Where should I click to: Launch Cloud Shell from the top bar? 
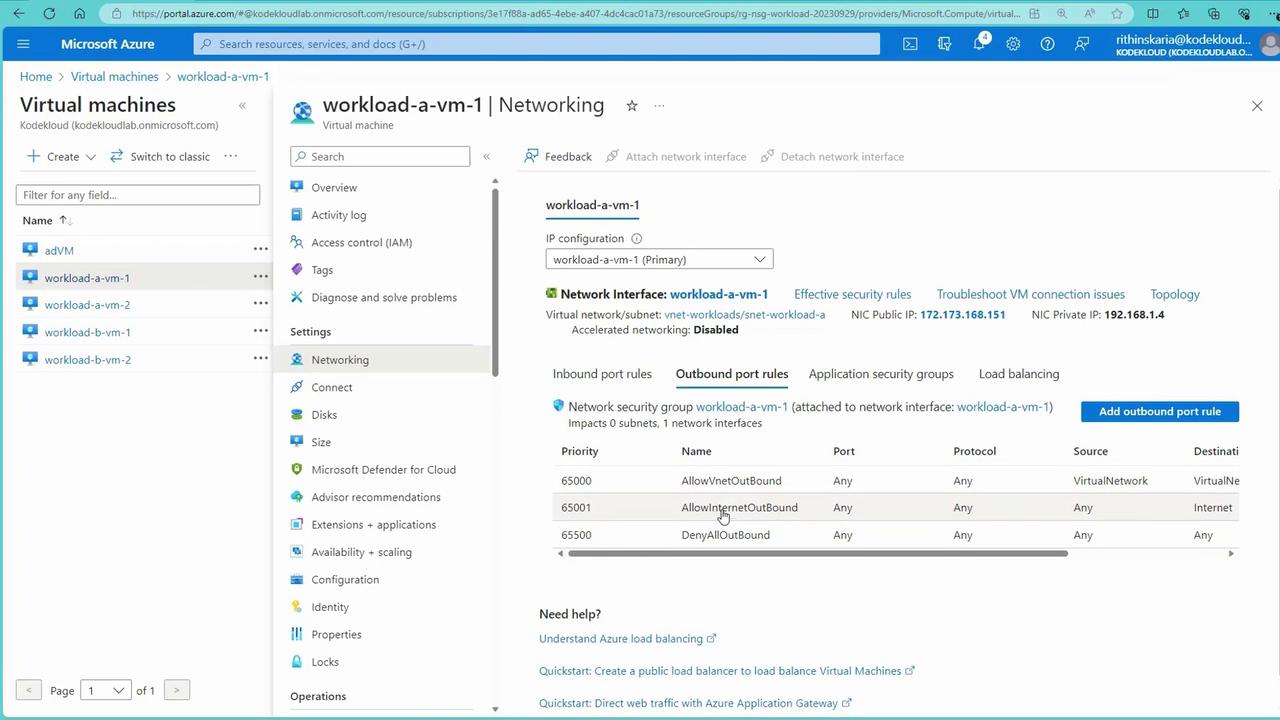click(910, 44)
